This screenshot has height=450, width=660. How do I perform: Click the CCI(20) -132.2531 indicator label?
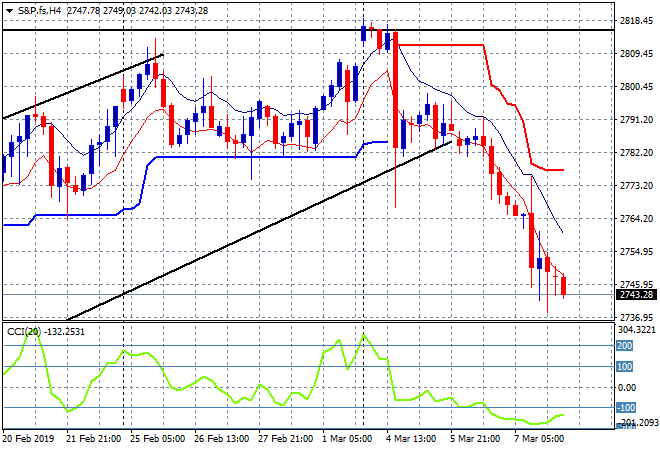46,332
